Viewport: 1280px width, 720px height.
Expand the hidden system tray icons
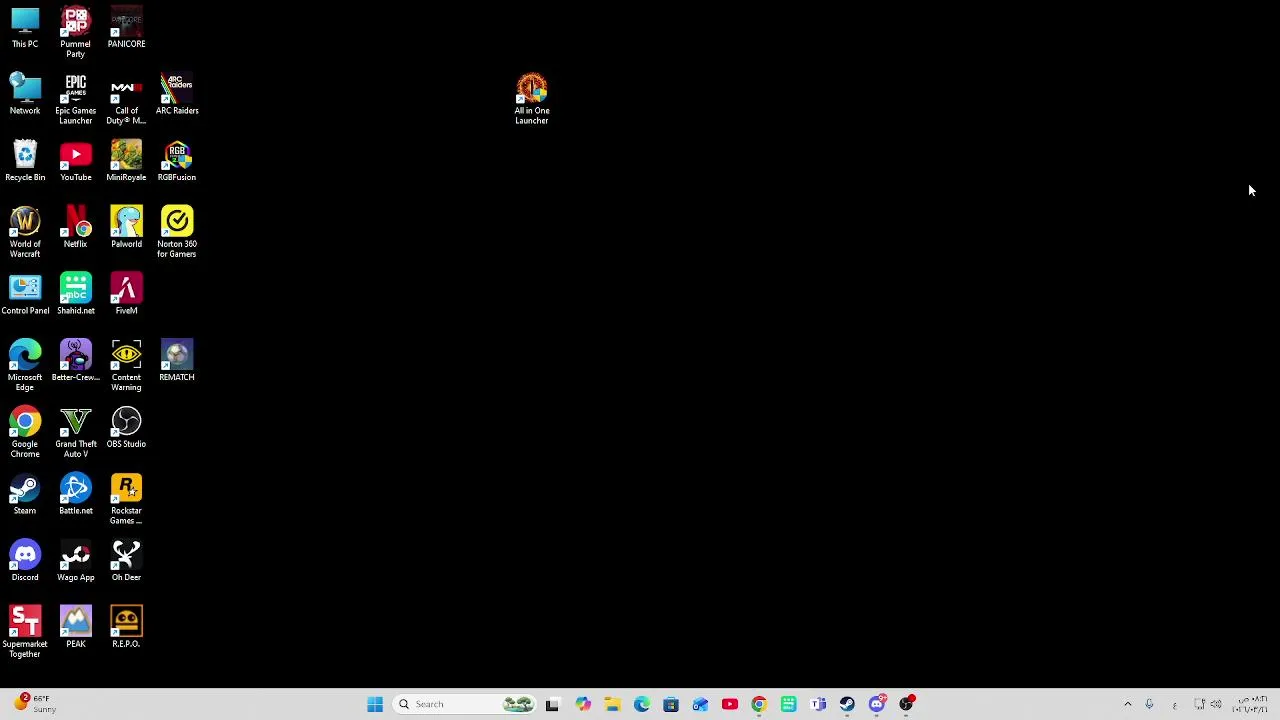click(1128, 704)
